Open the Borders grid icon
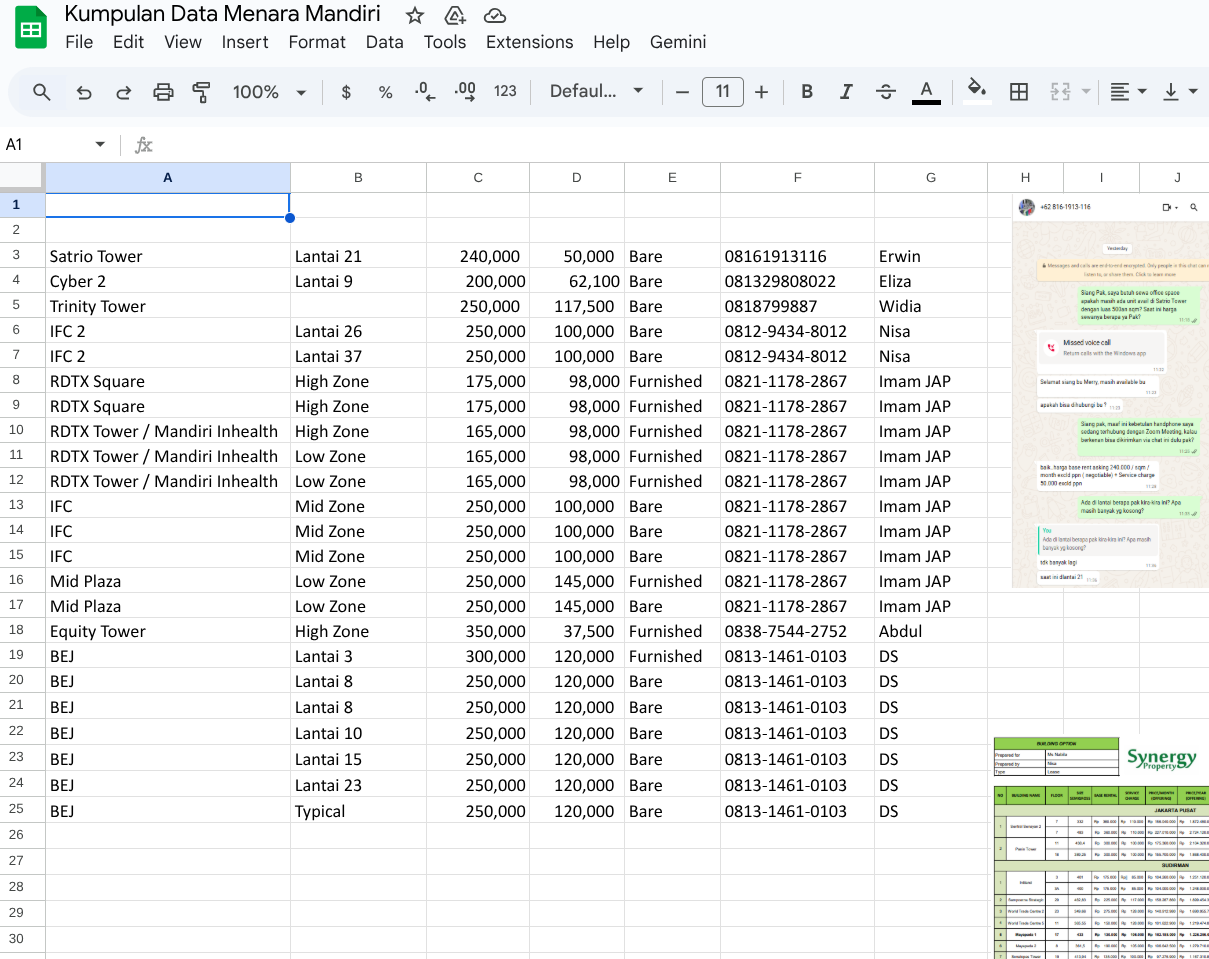Image resolution: width=1209 pixels, height=959 pixels. coord(1019,92)
